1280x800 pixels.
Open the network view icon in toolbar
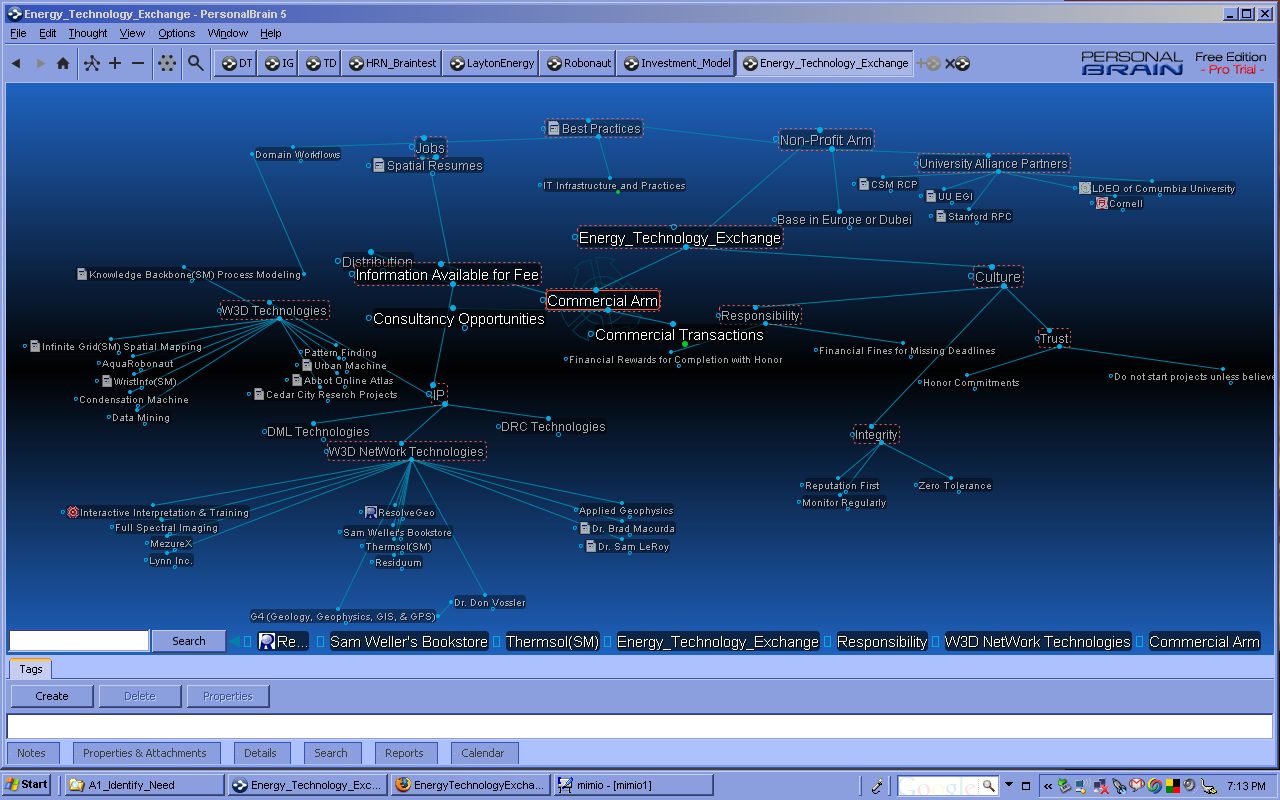click(x=92, y=63)
